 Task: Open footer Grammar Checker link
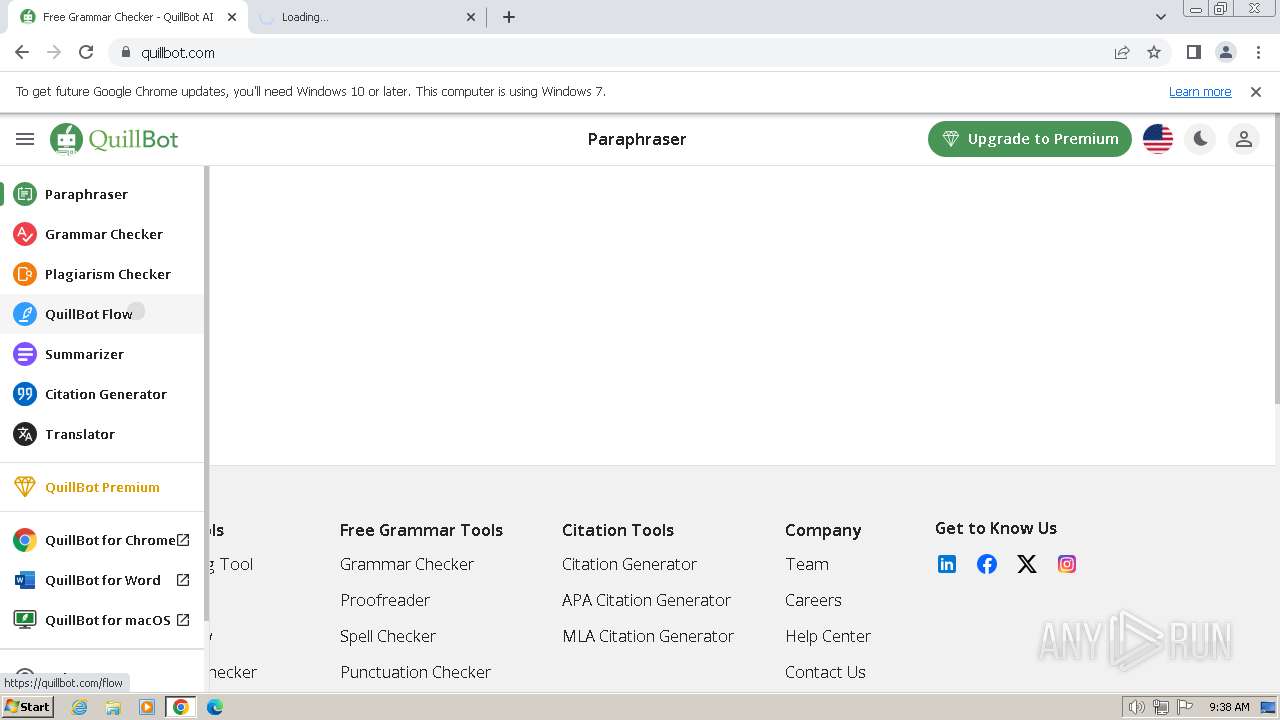point(407,564)
